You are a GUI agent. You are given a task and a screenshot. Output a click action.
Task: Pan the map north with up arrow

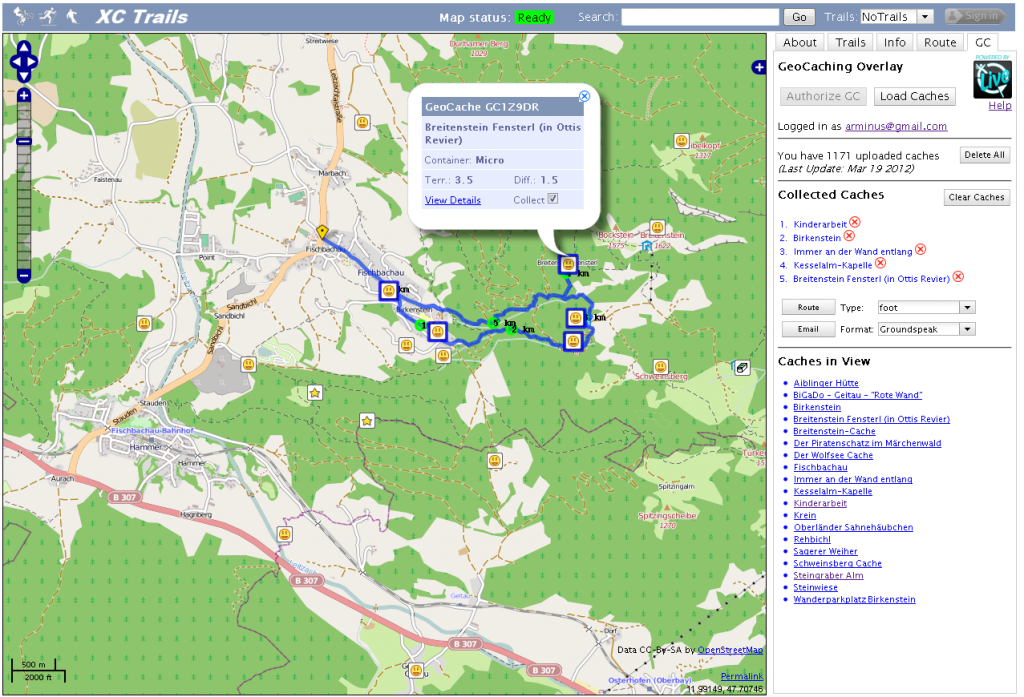click(24, 48)
